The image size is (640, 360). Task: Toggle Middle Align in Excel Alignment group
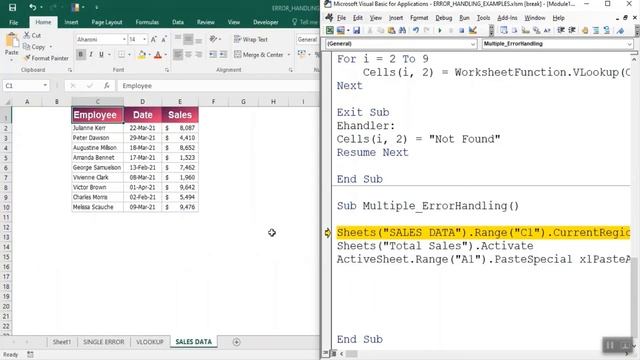[188, 39]
